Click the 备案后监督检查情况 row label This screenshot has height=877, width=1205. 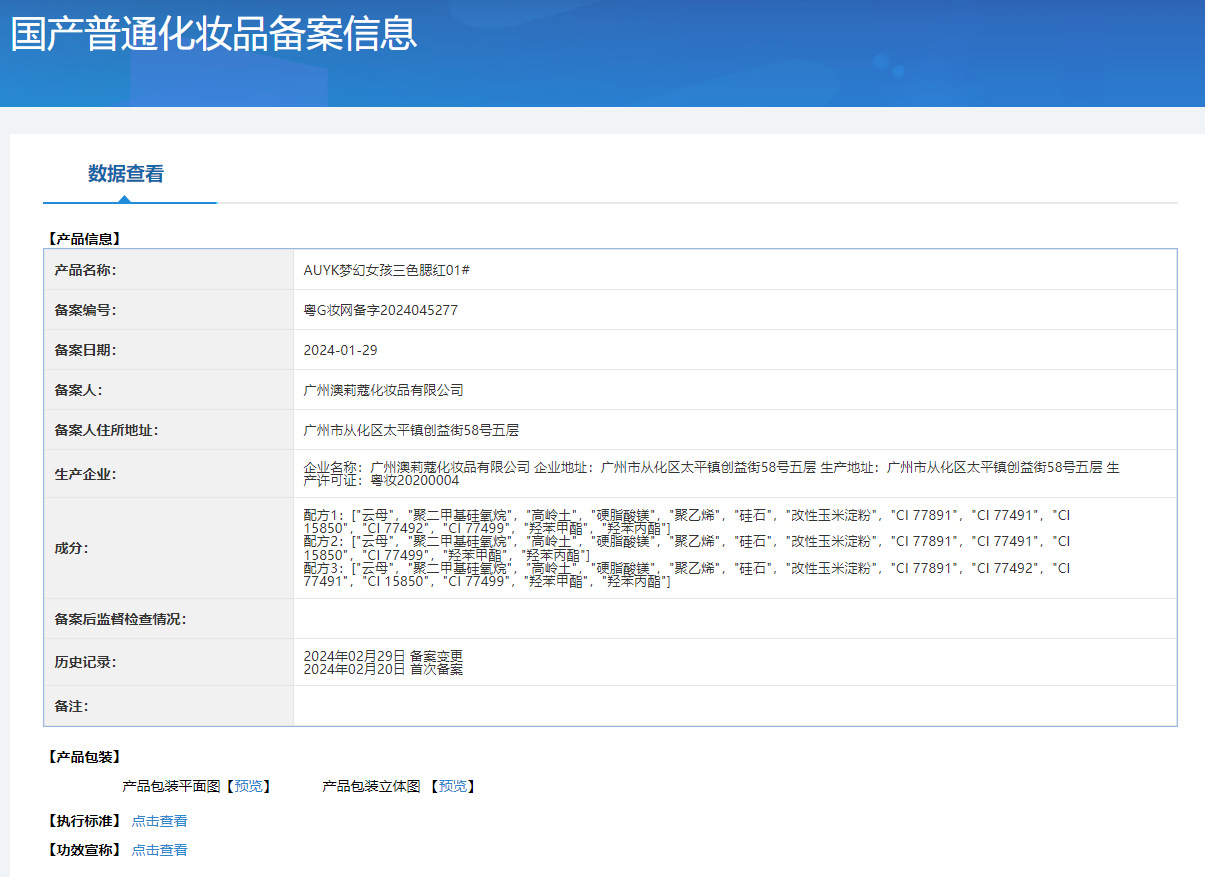coord(120,619)
